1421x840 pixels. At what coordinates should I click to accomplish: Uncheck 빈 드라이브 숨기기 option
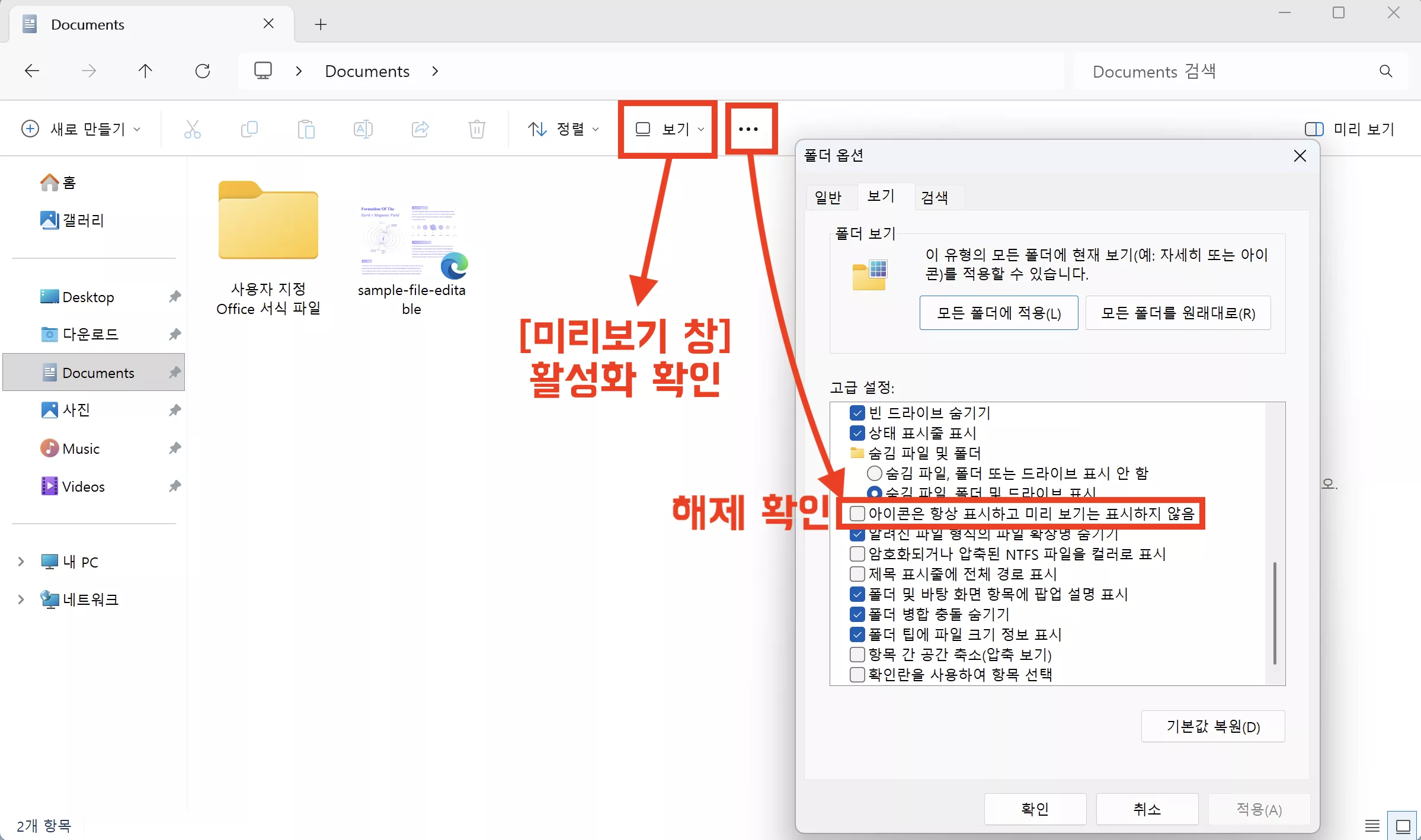click(x=857, y=413)
